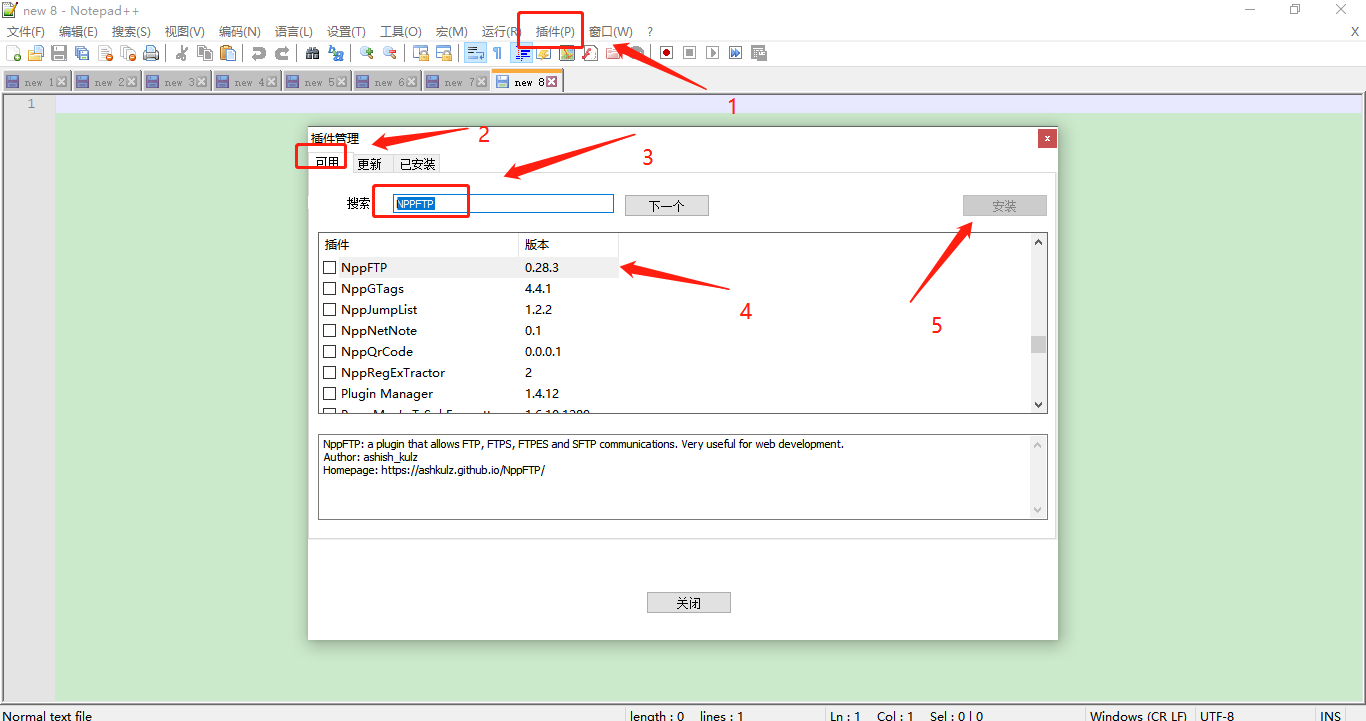Open the 文件(F) menu
The image size is (1366, 721).
26,32
